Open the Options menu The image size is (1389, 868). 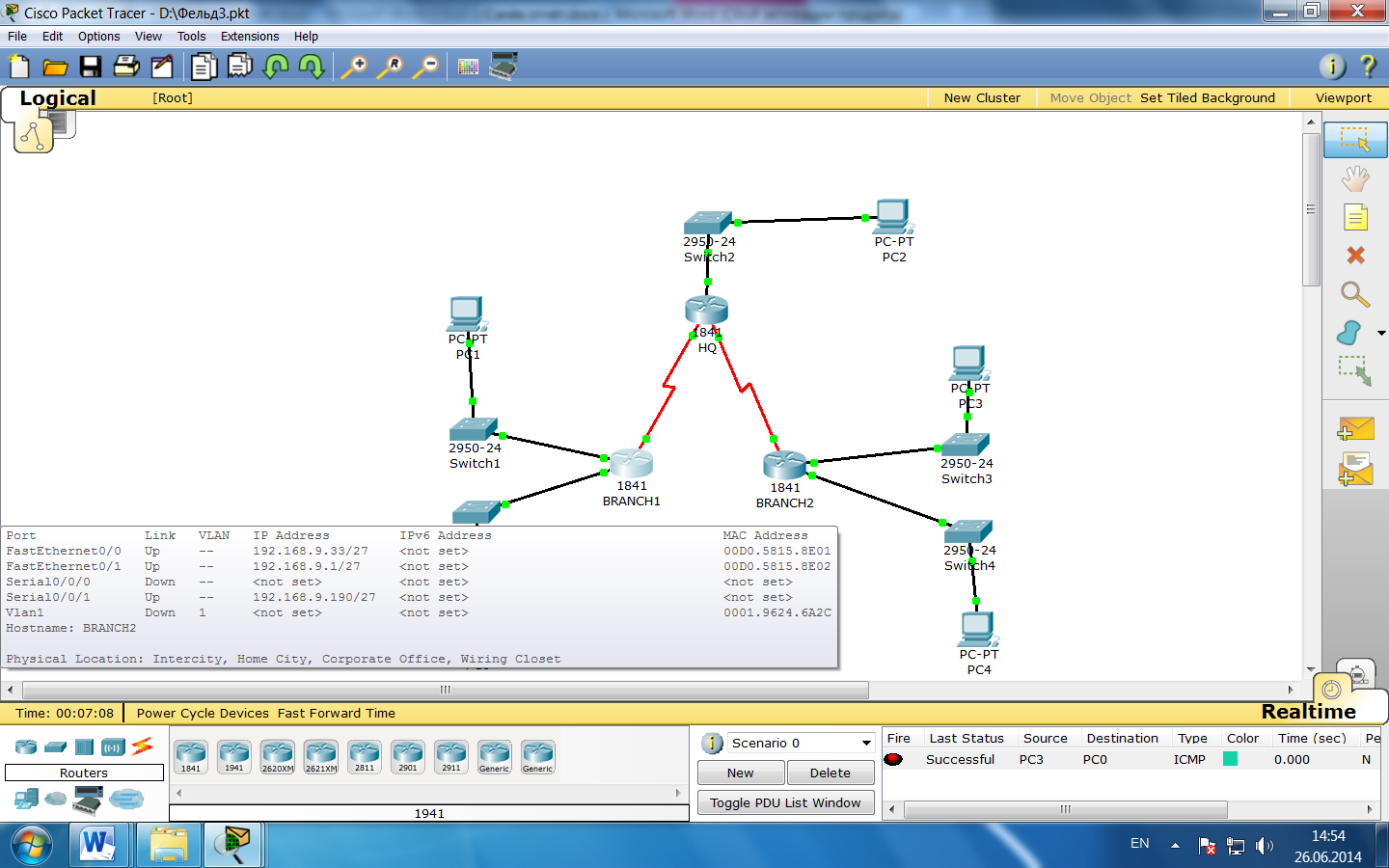coord(99,37)
